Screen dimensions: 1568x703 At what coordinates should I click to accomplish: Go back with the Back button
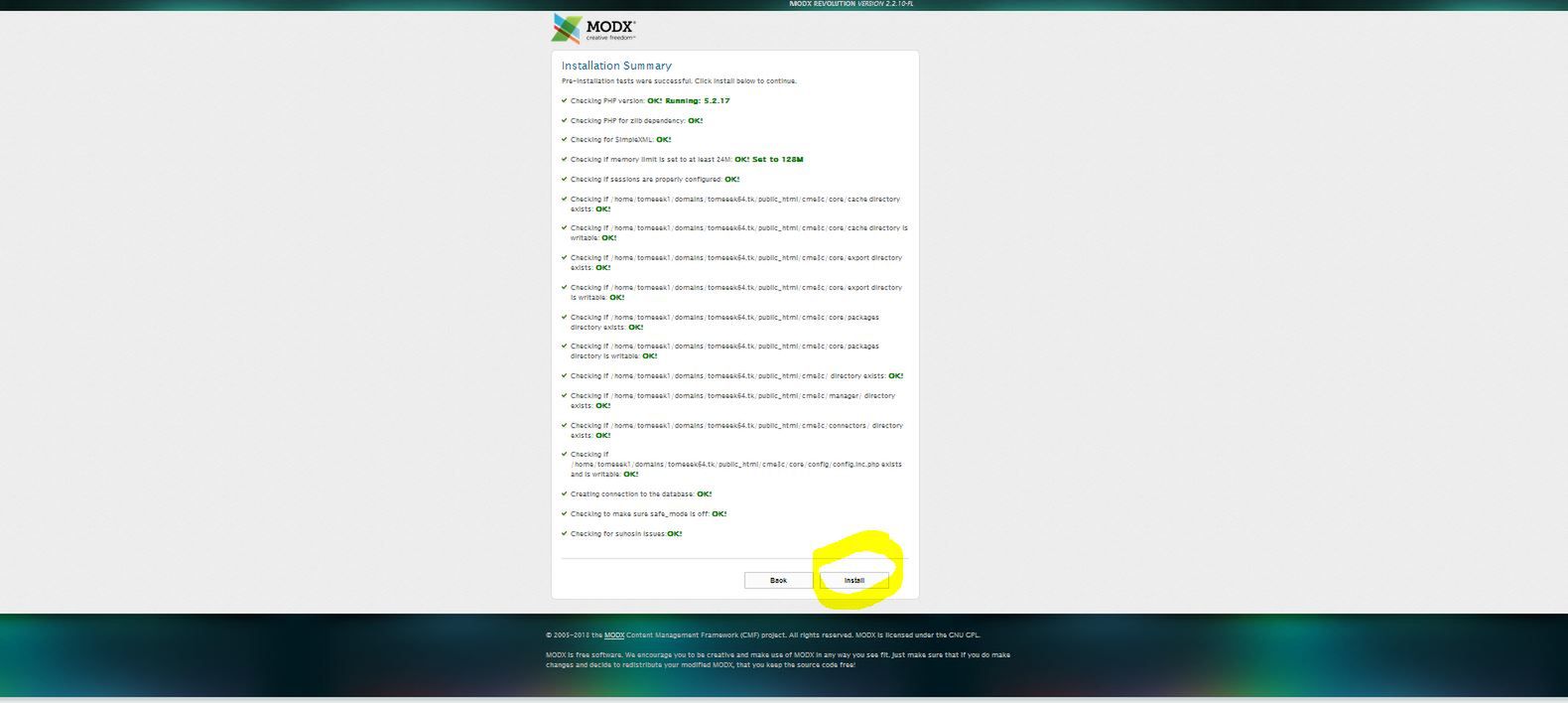(778, 580)
